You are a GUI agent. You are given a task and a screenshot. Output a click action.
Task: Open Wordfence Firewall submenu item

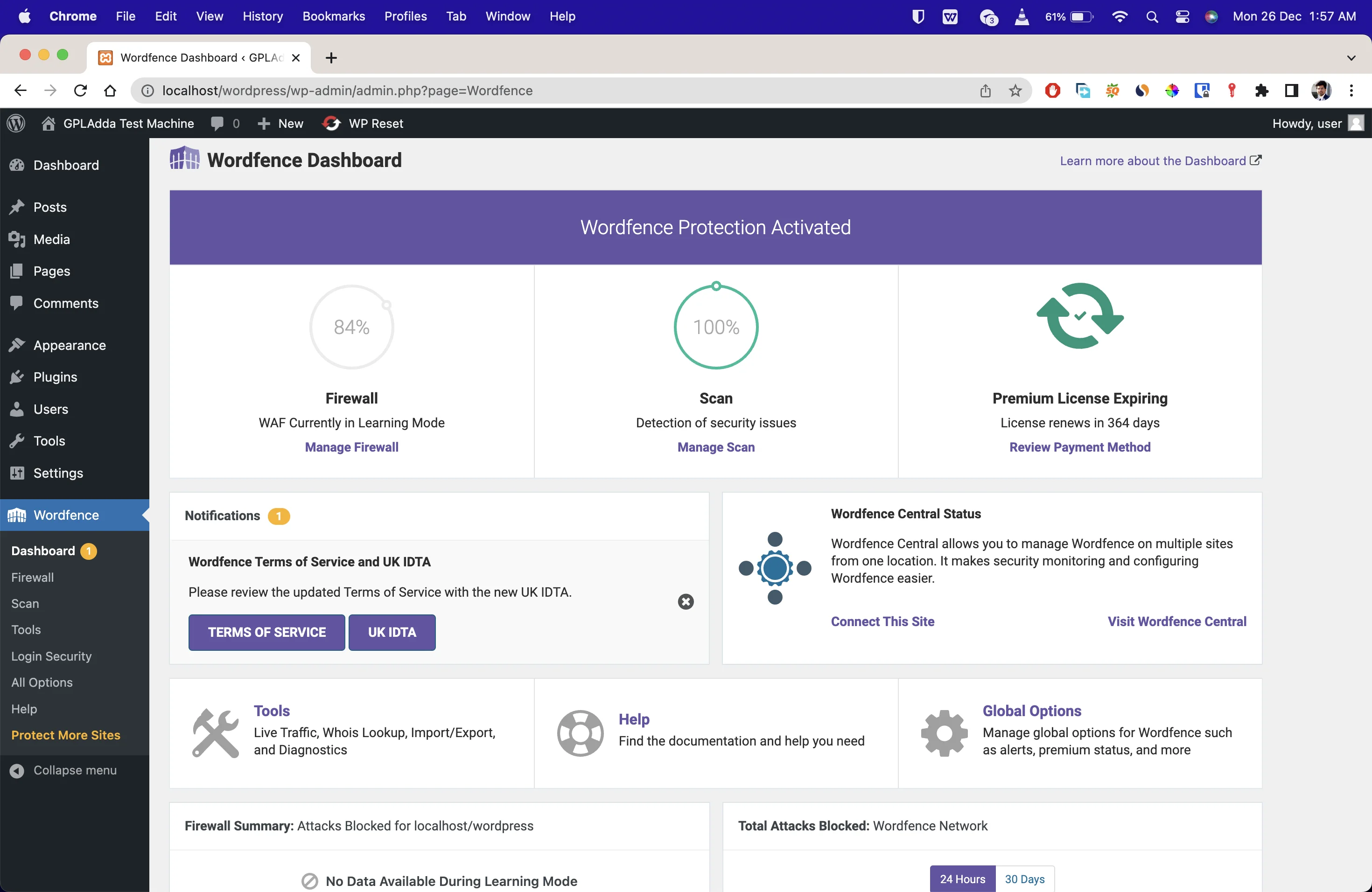tap(32, 578)
